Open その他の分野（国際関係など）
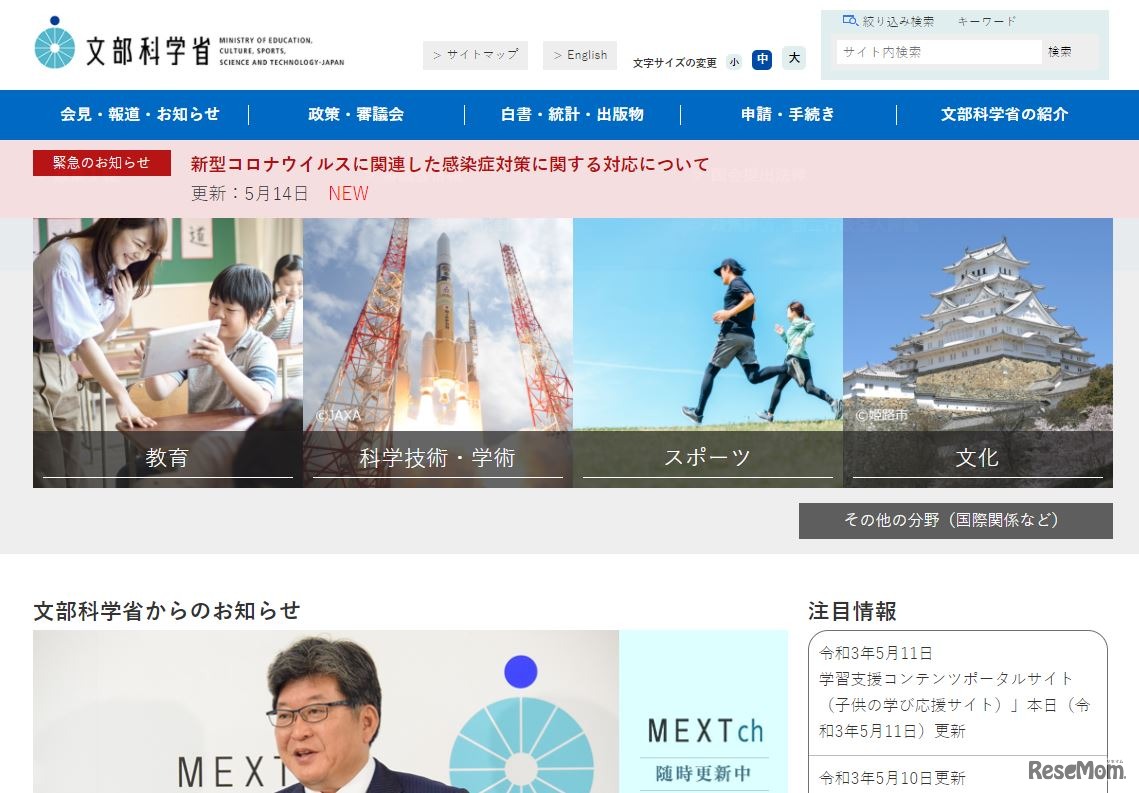The width and height of the screenshot is (1139, 793). [x=956, y=520]
